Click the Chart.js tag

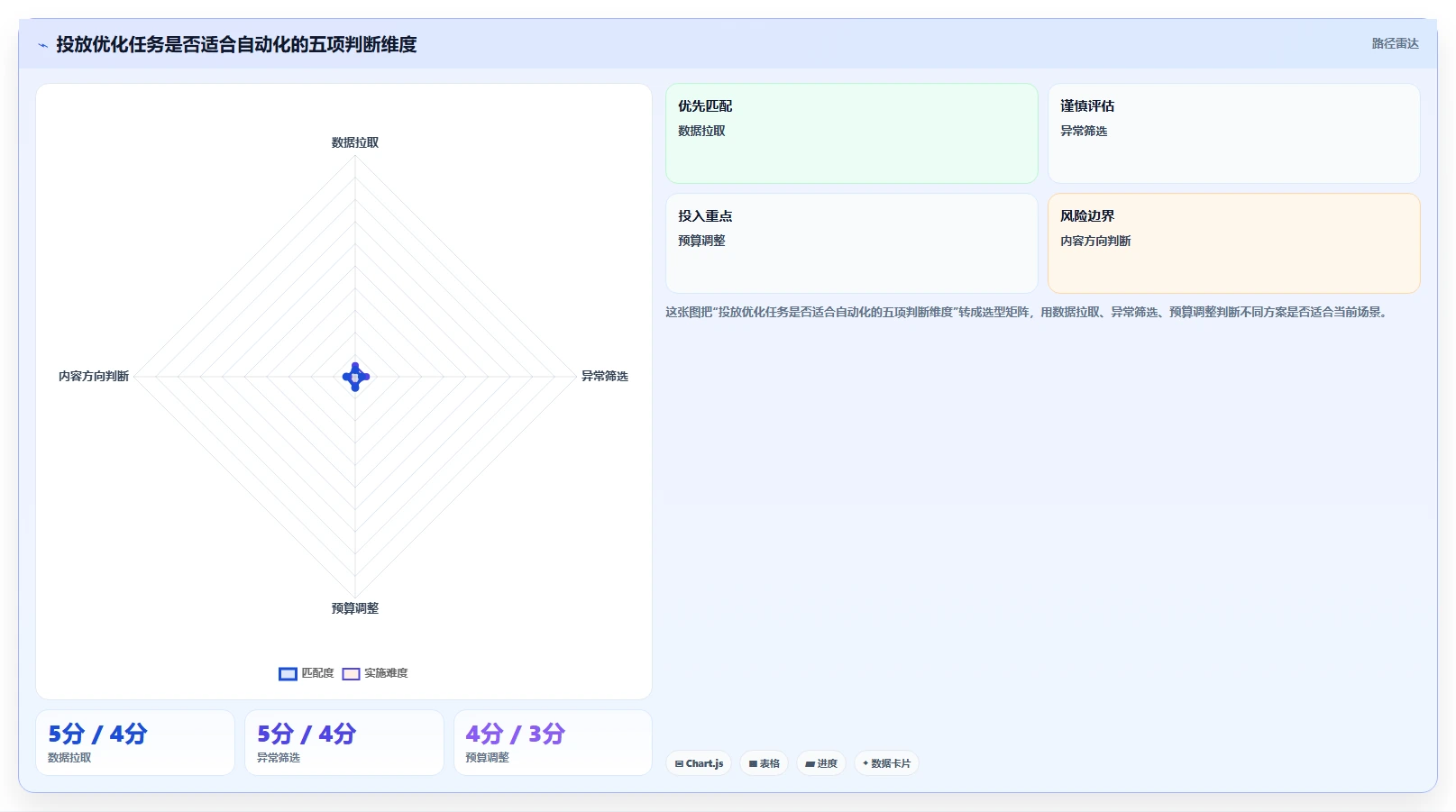[x=699, y=763]
